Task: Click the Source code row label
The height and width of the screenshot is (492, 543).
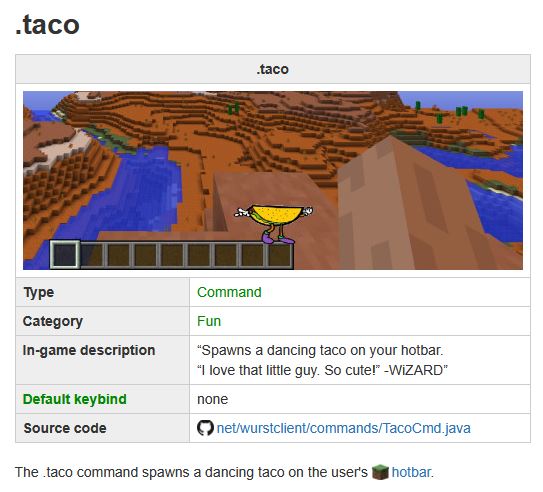Action: [x=65, y=428]
